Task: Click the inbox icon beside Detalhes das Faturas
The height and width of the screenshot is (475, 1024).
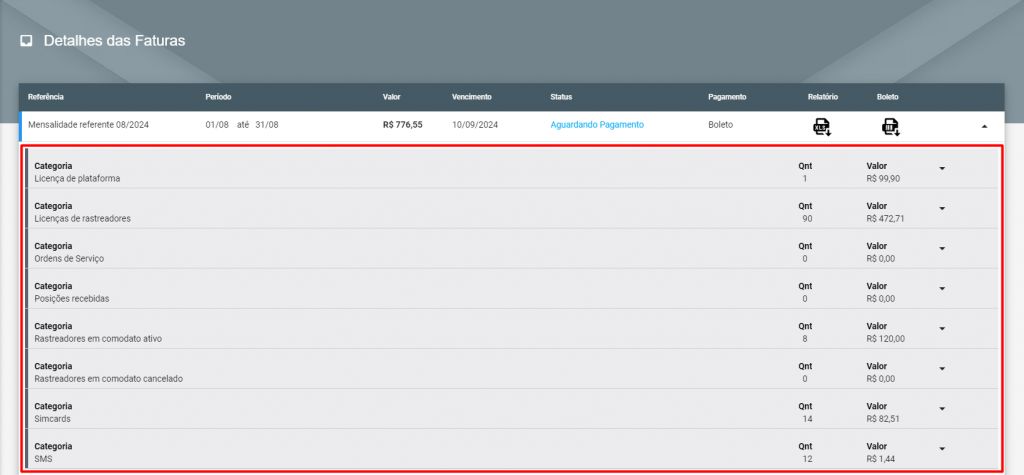Action: click(26, 41)
